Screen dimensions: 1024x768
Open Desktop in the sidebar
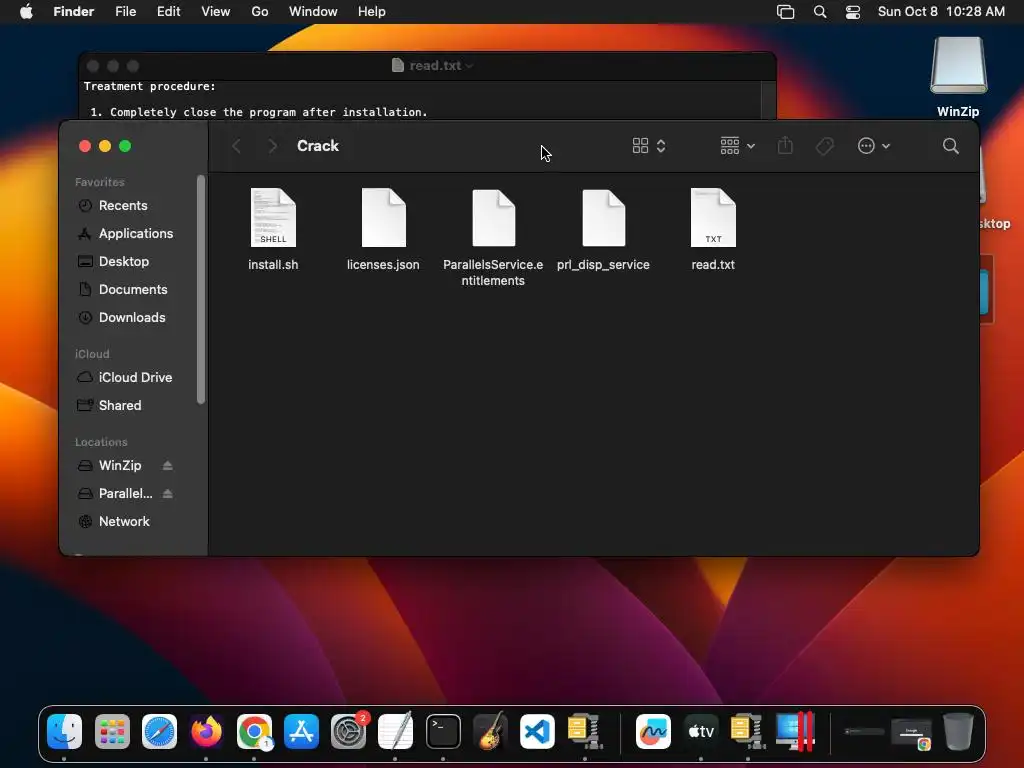[123, 261]
